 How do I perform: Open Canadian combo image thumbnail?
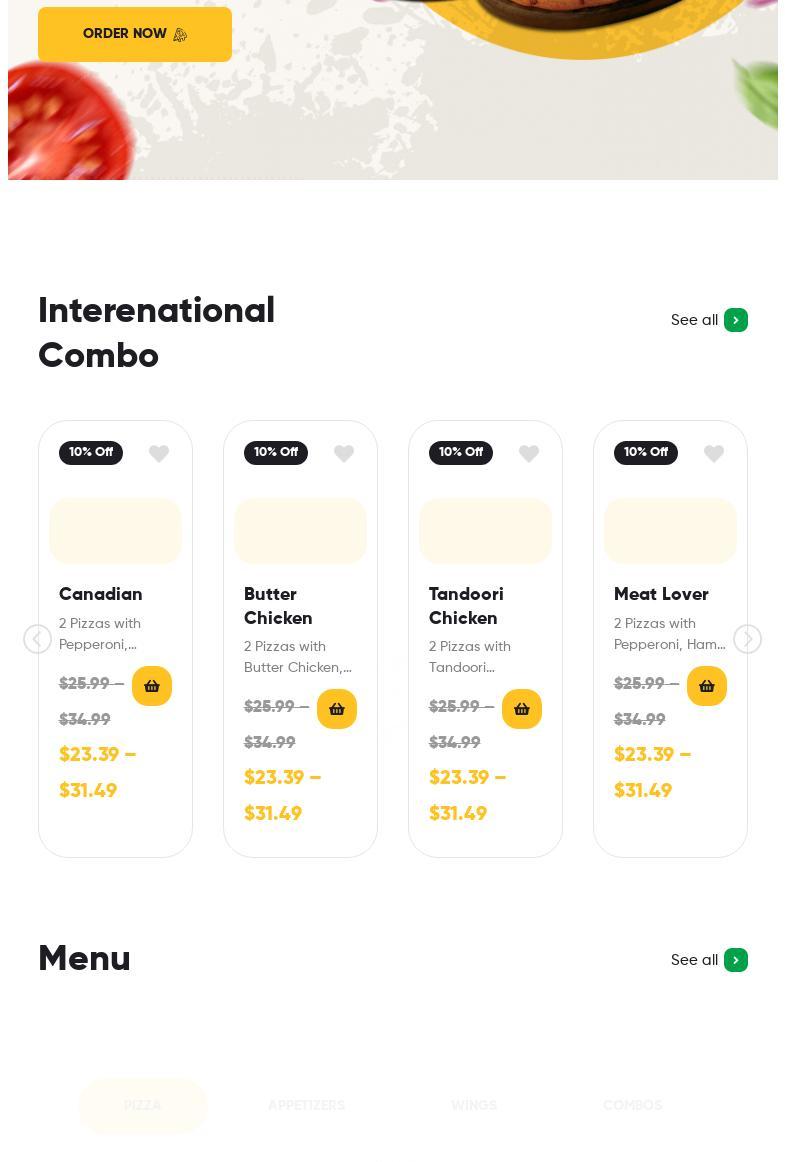click(115, 531)
